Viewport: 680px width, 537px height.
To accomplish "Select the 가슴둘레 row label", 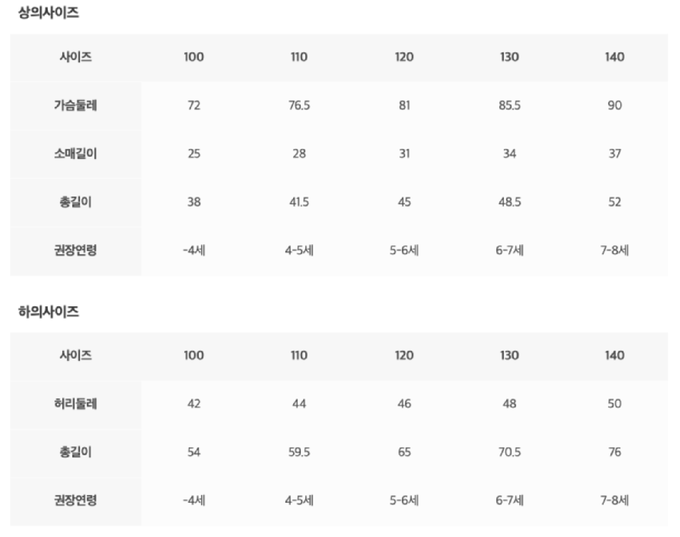I will (x=76, y=105).
